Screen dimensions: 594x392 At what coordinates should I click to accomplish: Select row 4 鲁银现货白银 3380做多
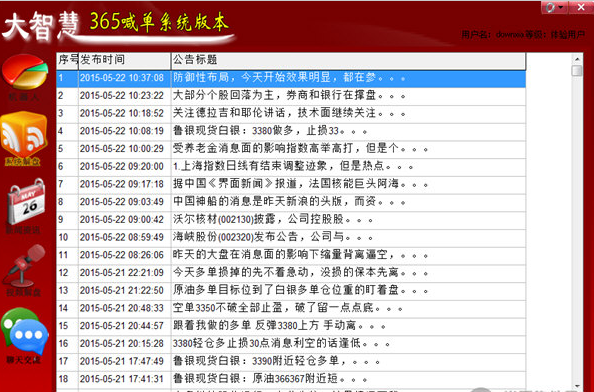291,131
